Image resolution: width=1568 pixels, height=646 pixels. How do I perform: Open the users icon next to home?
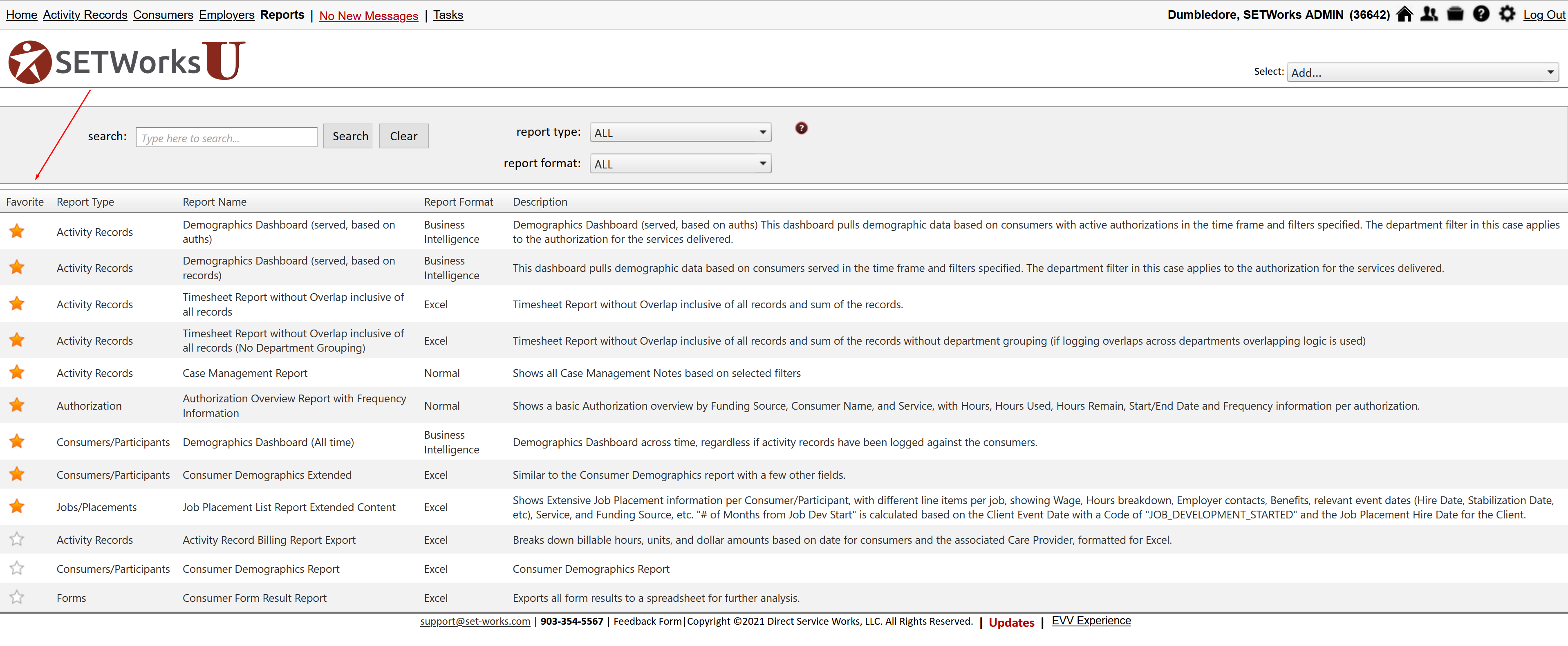(x=1429, y=14)
